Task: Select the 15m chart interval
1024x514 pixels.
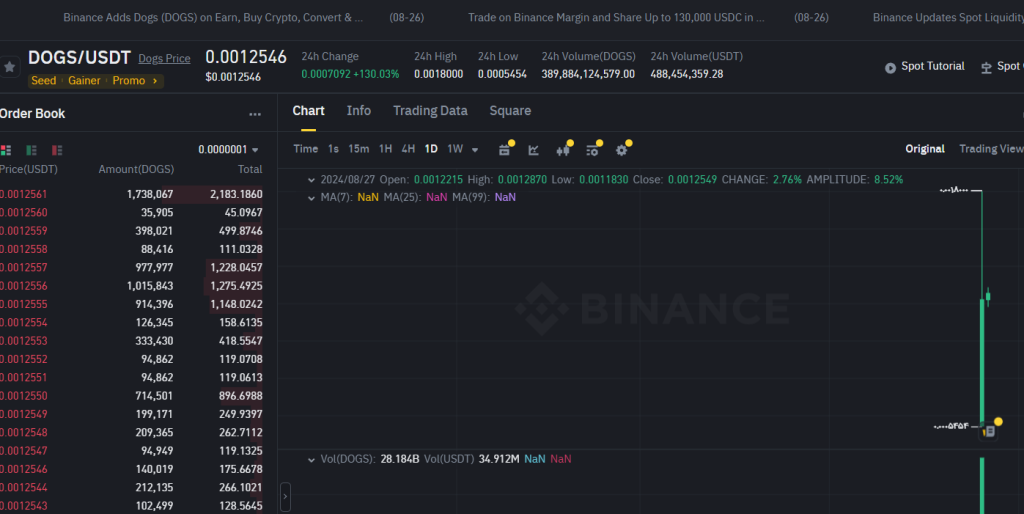Action: click(x=359, y=149)
